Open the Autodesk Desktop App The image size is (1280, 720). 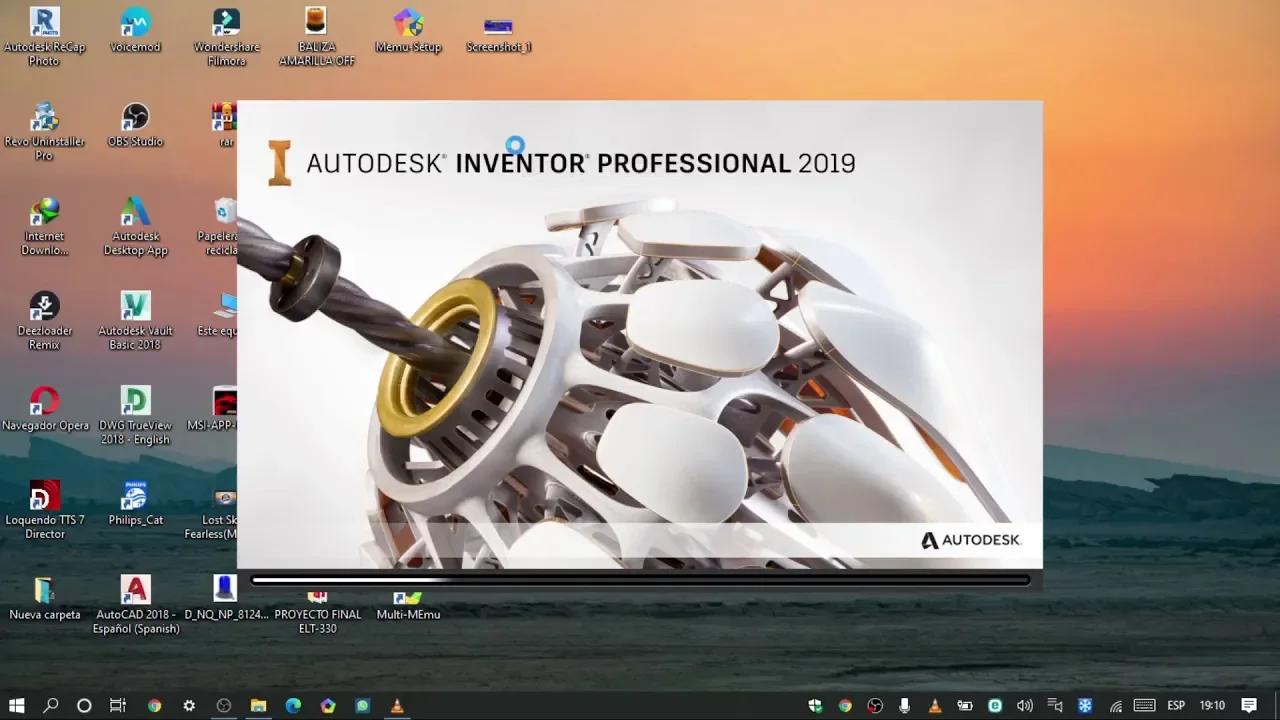click(135, 212)
